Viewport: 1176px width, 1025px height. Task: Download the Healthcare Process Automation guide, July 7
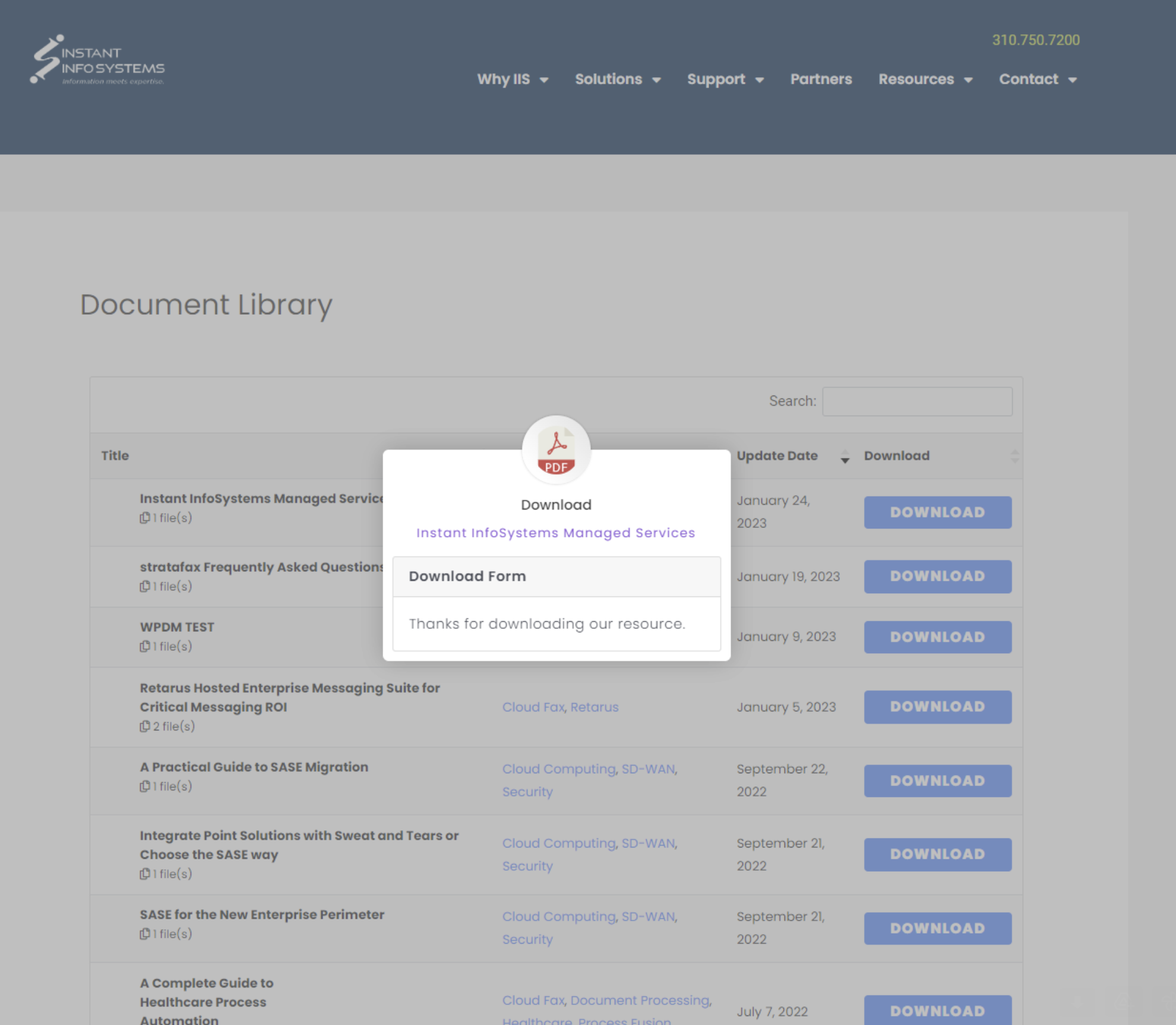(938, 1010)
